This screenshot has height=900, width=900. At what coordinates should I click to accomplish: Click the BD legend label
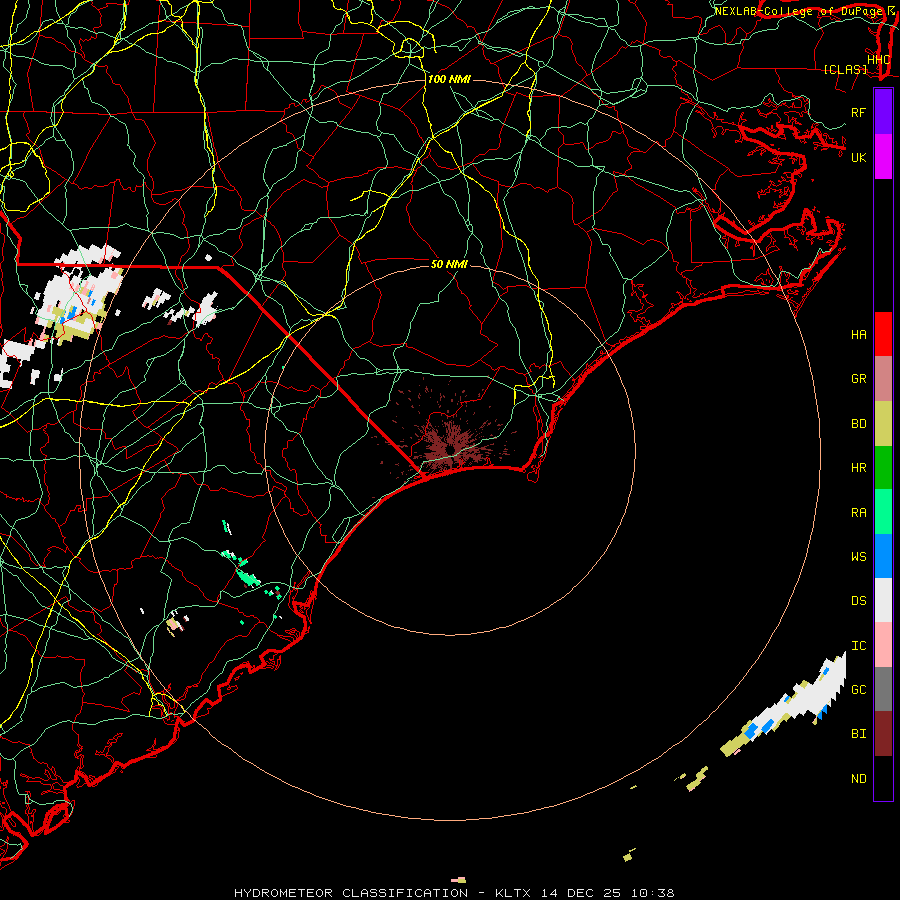click(858, 424)
